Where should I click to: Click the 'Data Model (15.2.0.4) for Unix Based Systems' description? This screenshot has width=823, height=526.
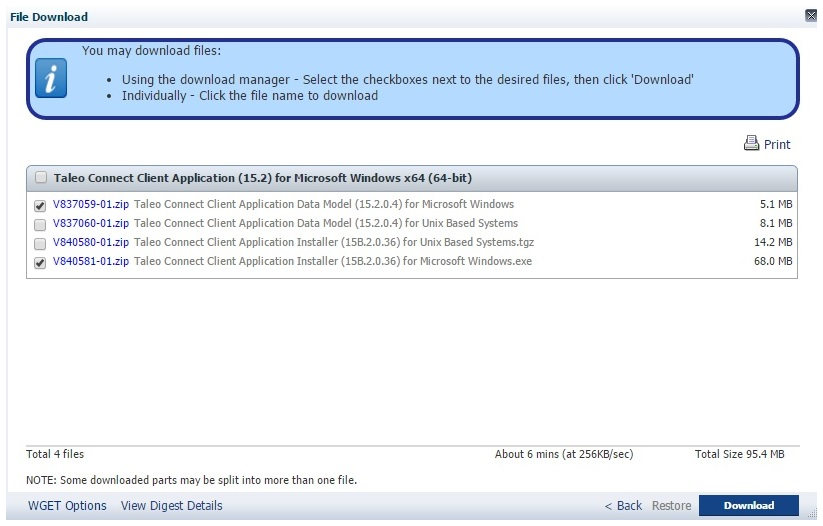click(326, 223)
